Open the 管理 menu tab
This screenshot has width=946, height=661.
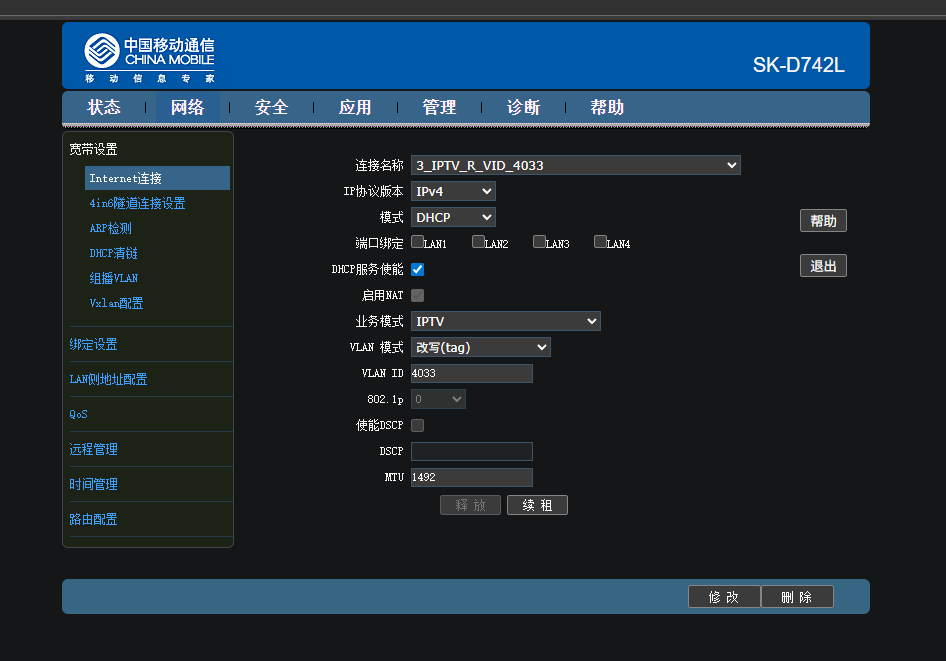439,107
